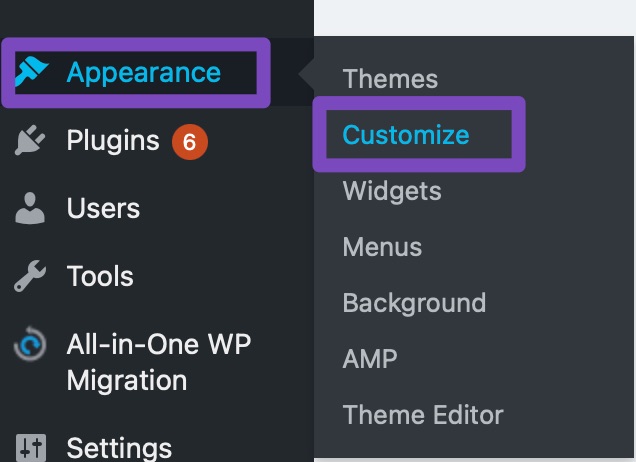The width and height of the screenshot is (636, 462).
Task: Open the Settings menu label
Action: coord(119,447)
